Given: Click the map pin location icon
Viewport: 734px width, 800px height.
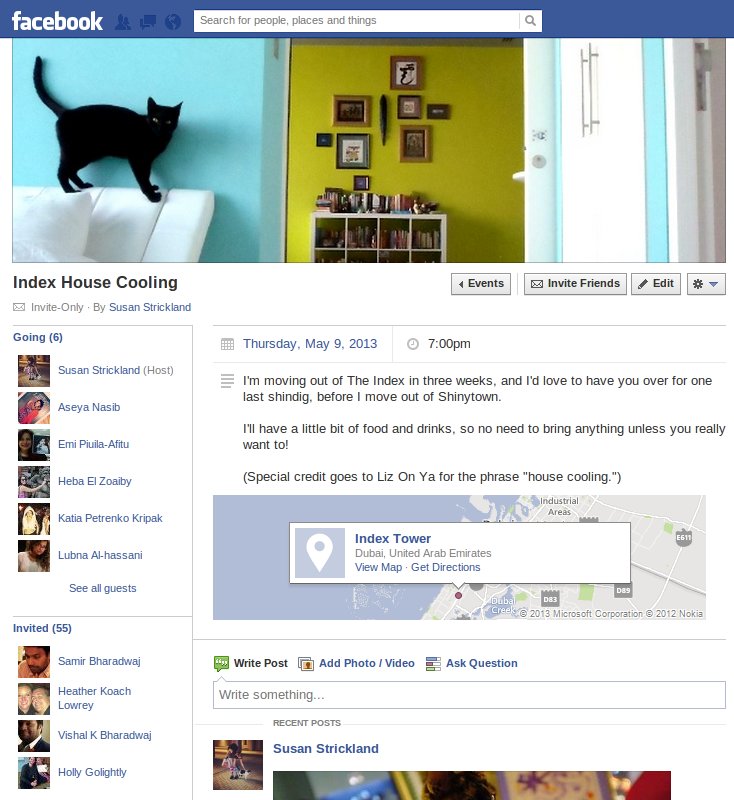Looking at the screenshot, I should click(x=320, y=553).
